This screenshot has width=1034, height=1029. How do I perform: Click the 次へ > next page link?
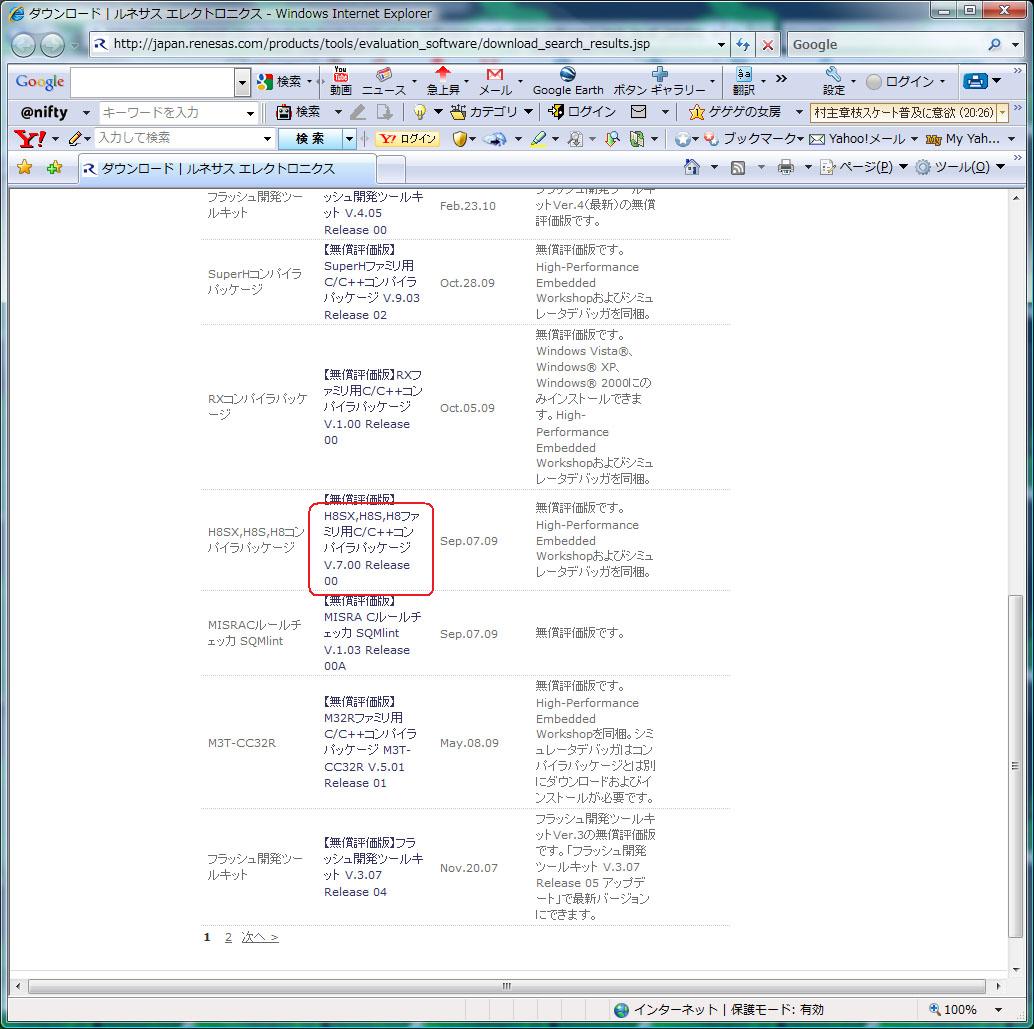260,937
